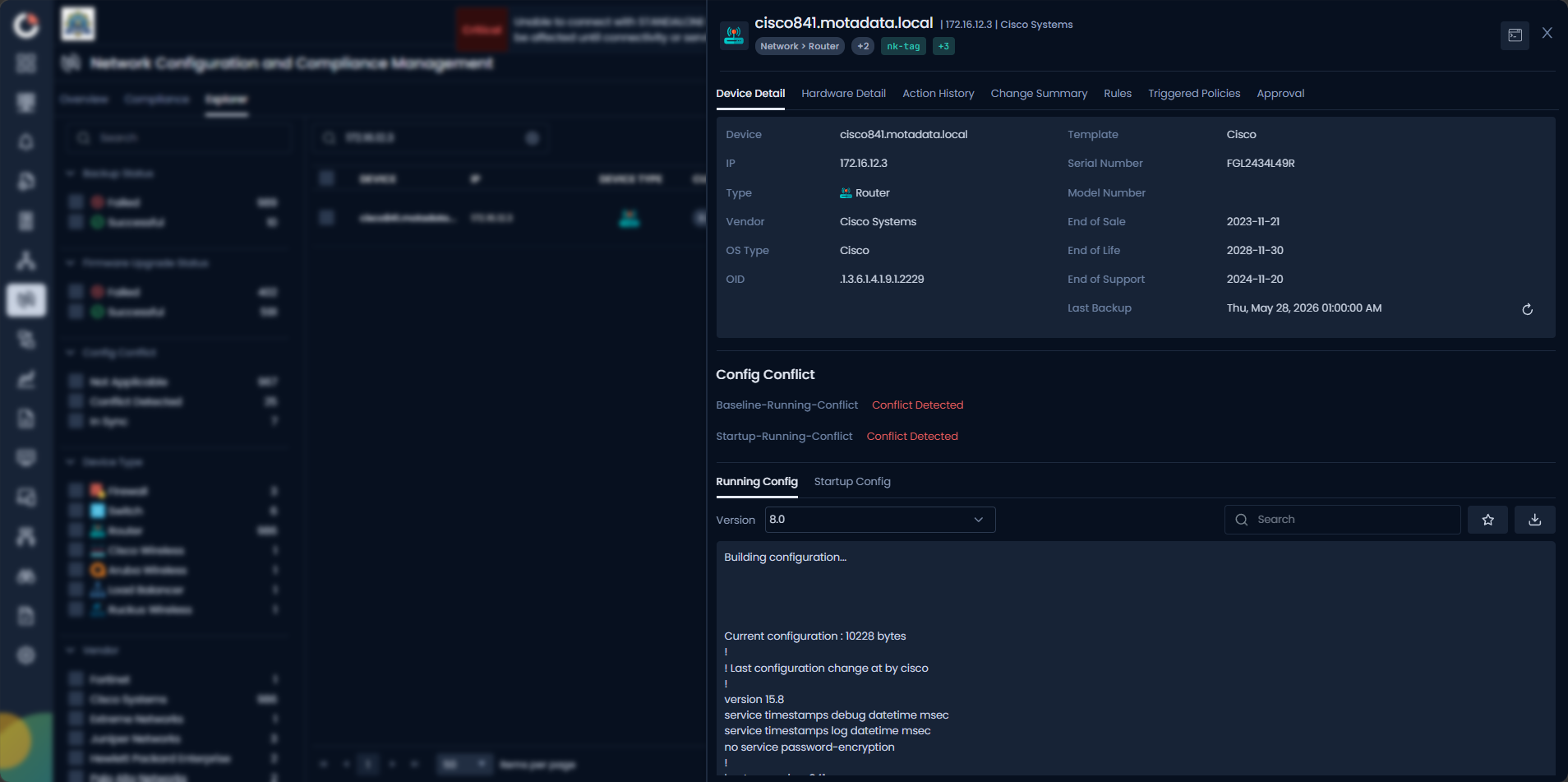Image resolution: width=1568 pixels, height=782 pixels.
Task: Focus the config Search field
Action: coord(1343,520)
